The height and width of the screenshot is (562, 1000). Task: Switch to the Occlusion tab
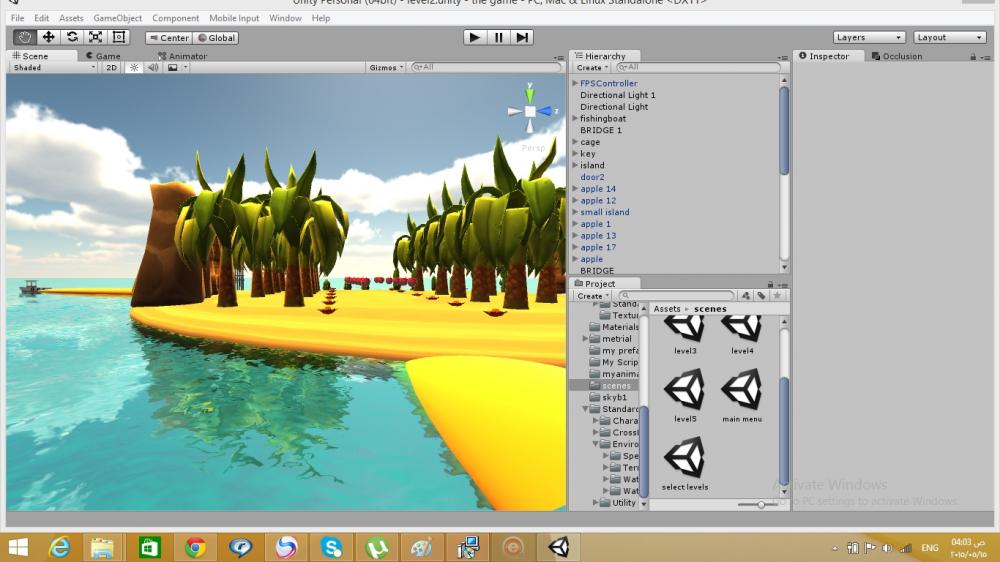897,56
